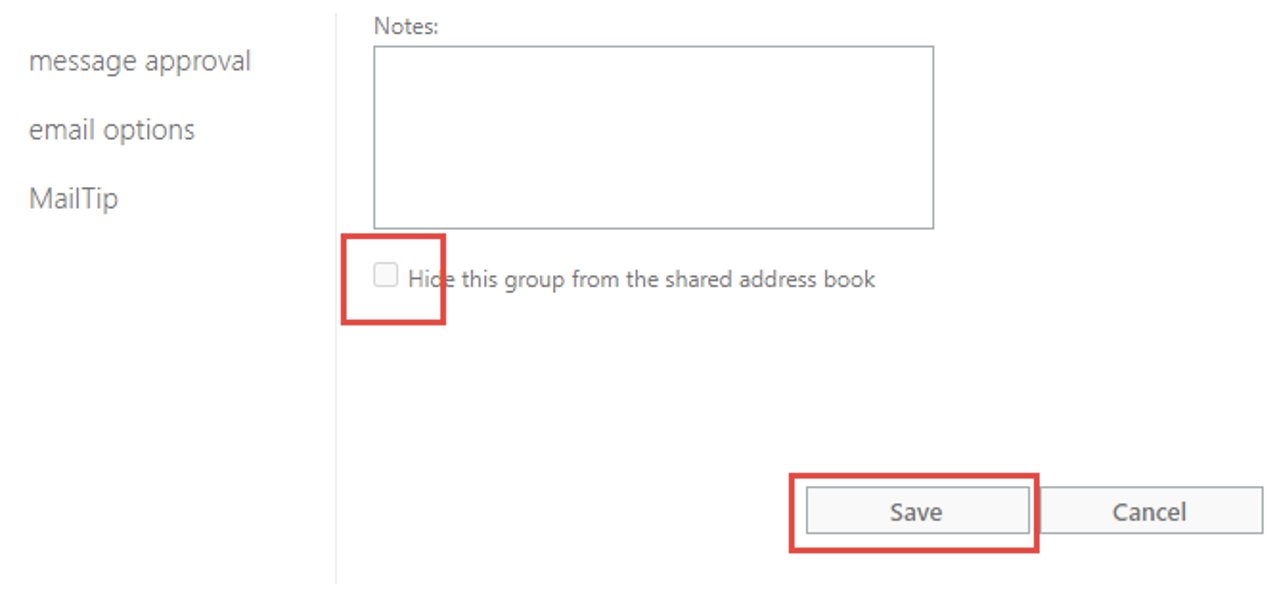Toggle the shared address book visibility checkbox

[386, 275]
